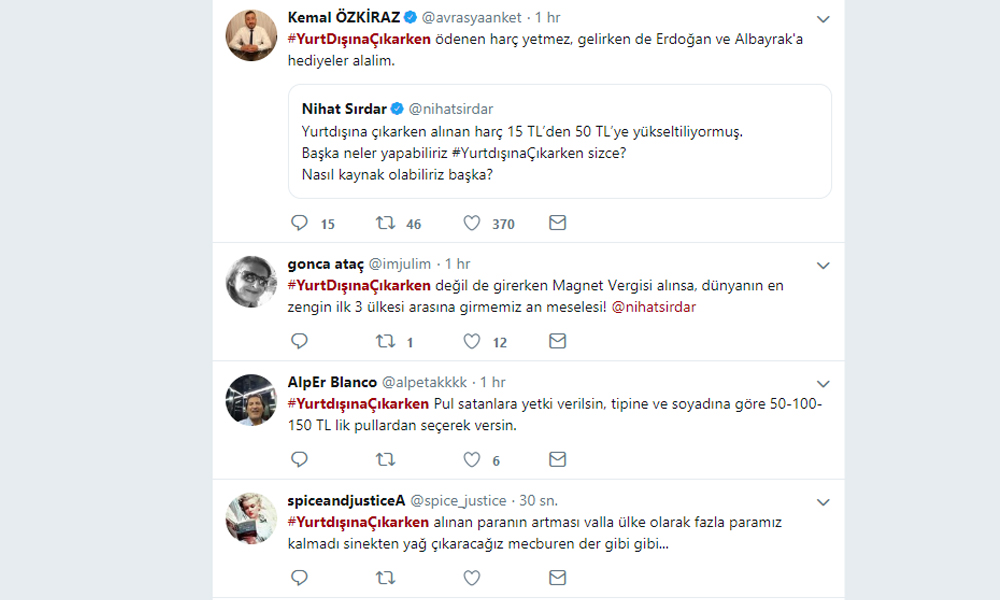Open the @nihatsirdar mention in gonca's tweet

point(653,307)
